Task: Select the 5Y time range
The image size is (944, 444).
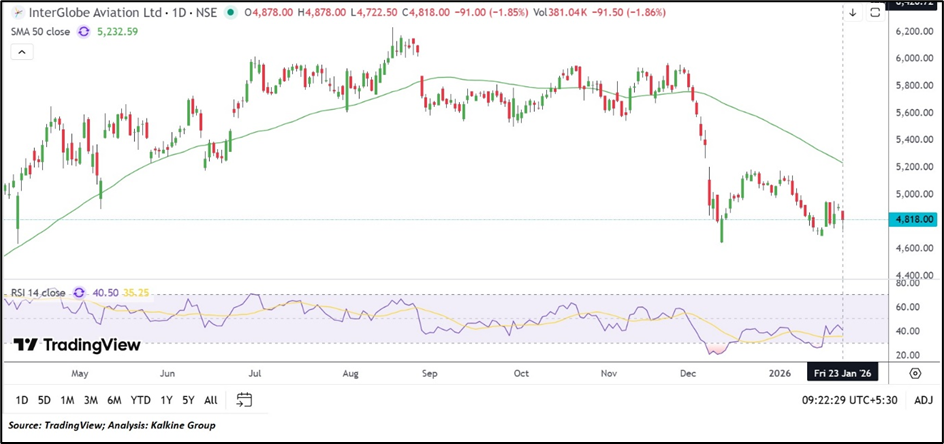Action: pos(189,400)
